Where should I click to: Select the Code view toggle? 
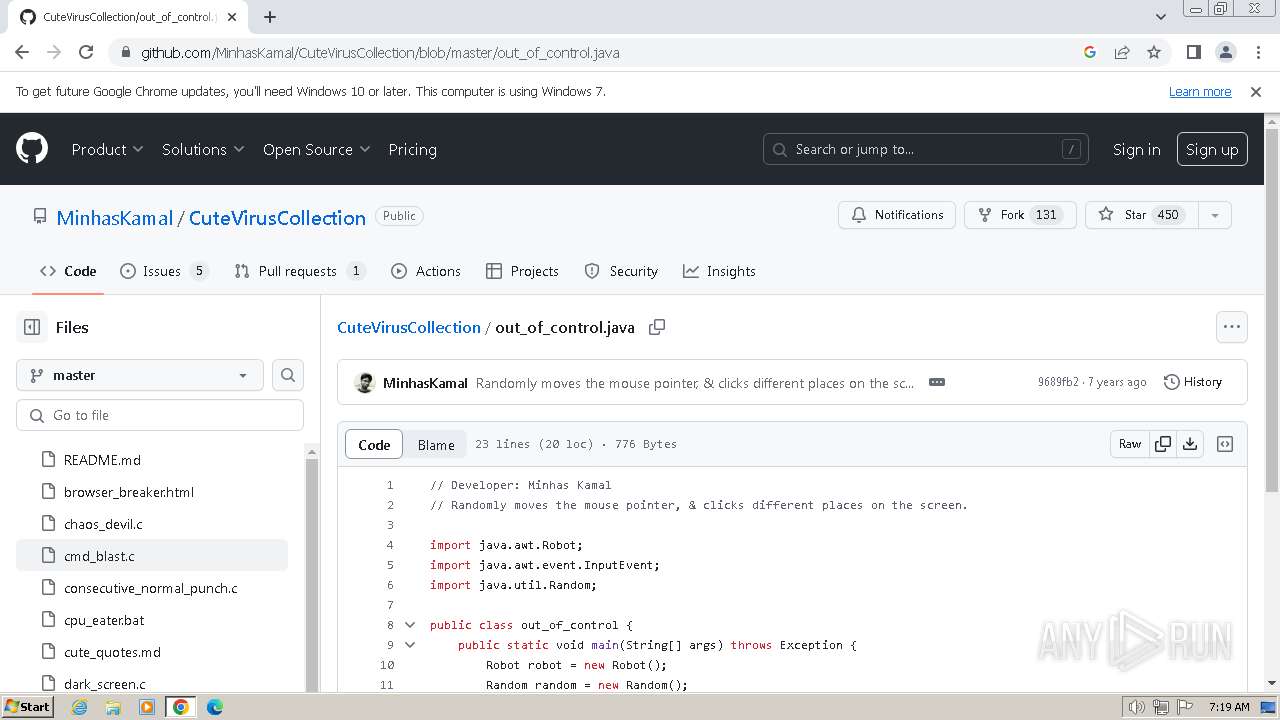(374, 445)
